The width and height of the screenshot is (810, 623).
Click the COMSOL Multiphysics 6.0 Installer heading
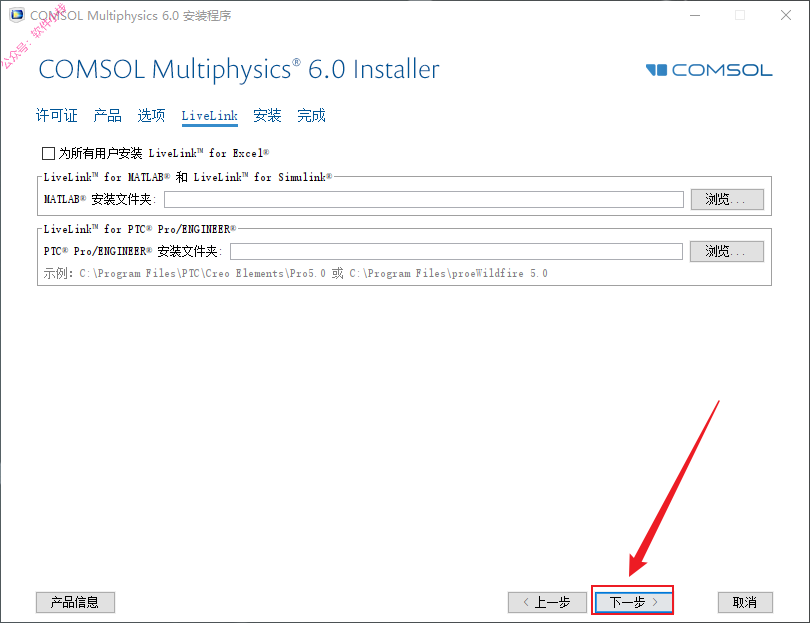pyautogui.click(x=239, y=69)
